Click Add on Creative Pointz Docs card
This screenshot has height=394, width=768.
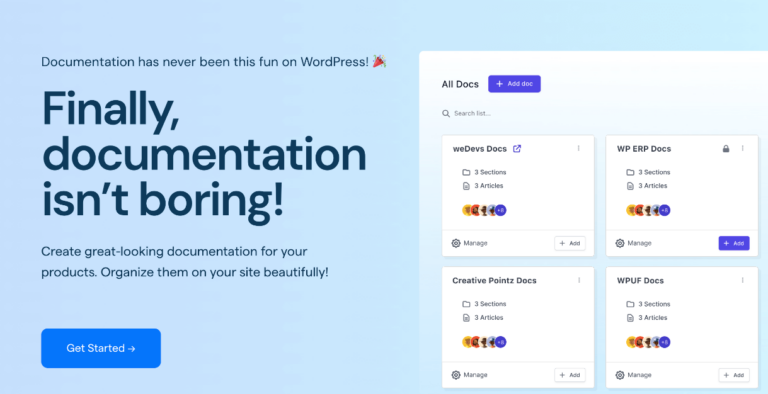(570, 375)
